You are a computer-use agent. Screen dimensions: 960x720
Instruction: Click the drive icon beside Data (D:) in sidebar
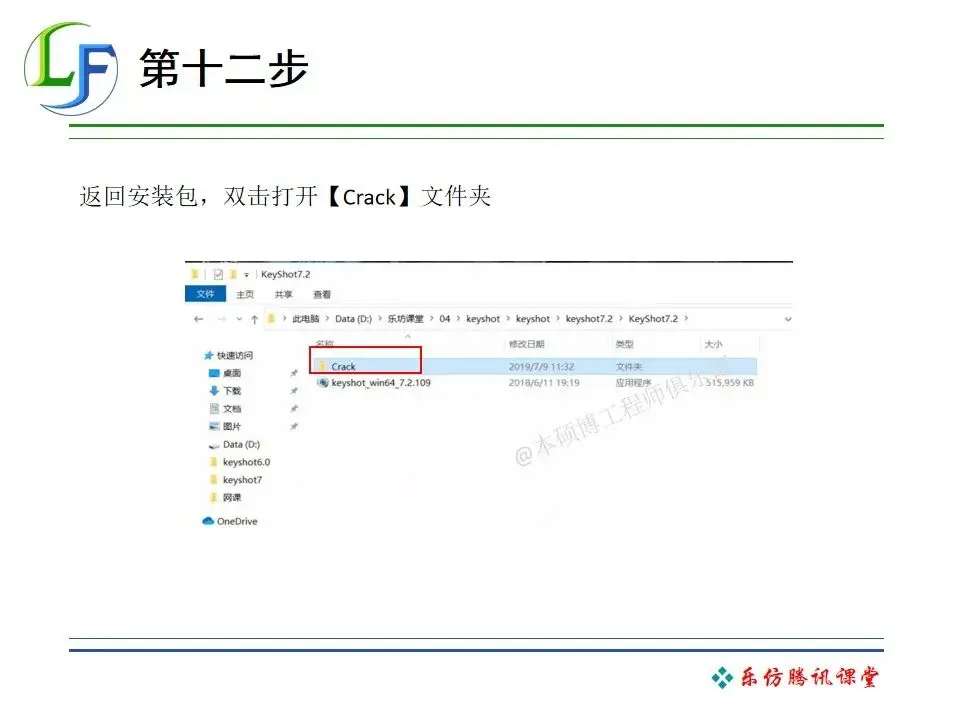[214, 445]
